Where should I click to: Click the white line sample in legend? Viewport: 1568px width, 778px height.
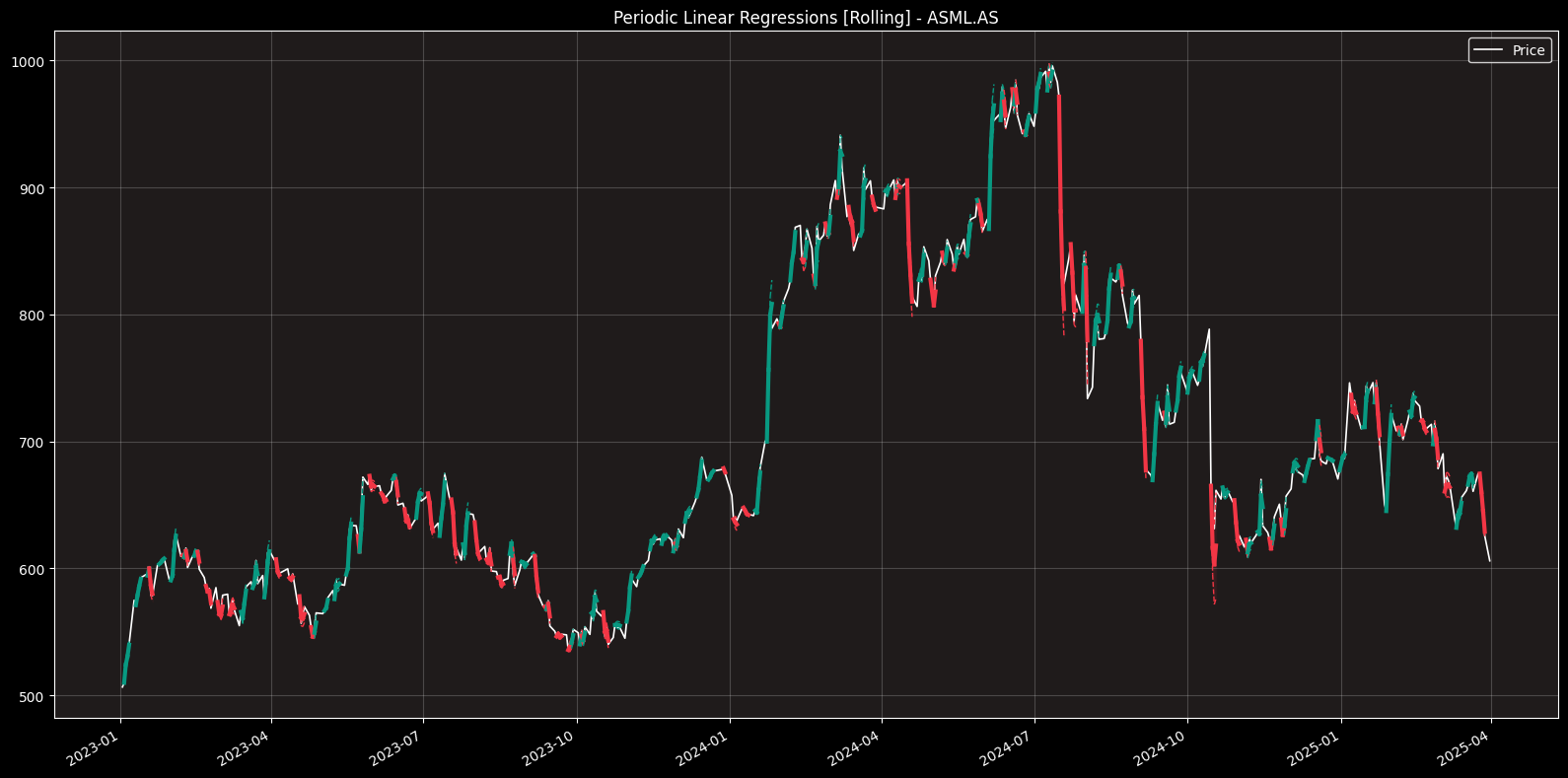coord(1488,50)
